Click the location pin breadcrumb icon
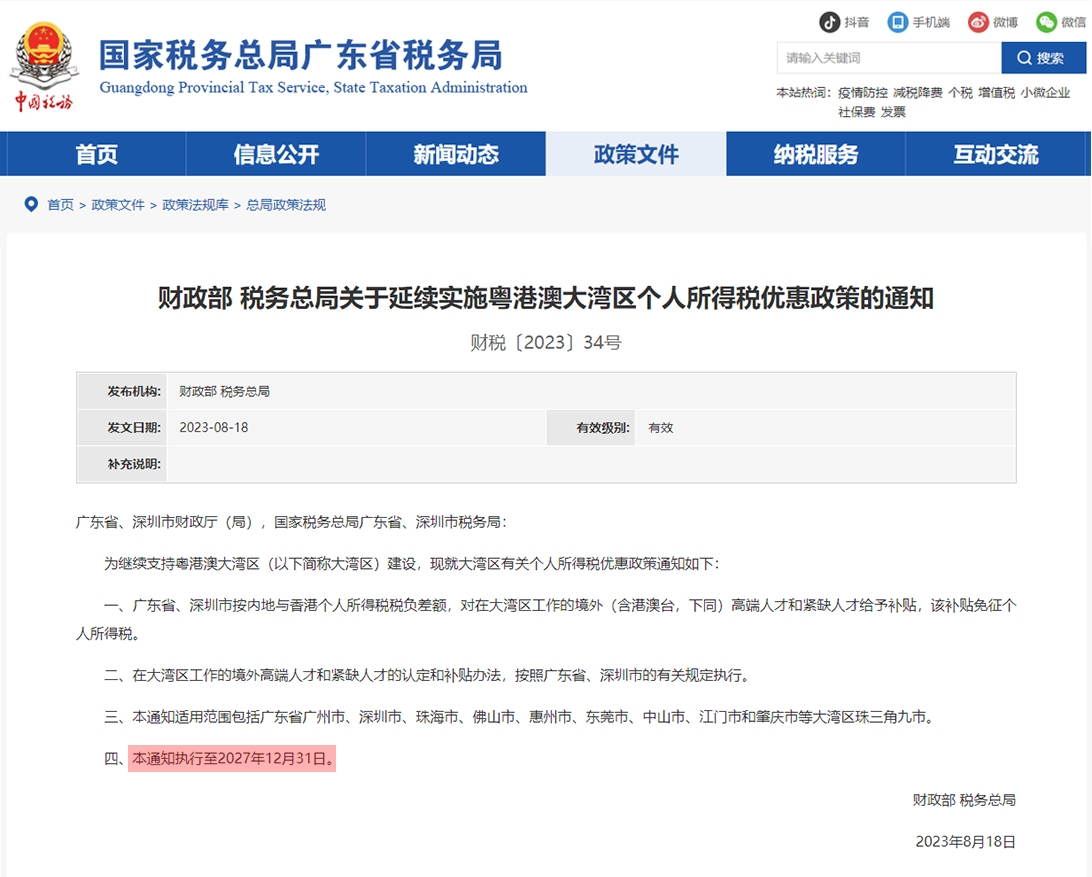Image resolution: width=1092 pixels, height=877 pixels. (x=31, y=204)
